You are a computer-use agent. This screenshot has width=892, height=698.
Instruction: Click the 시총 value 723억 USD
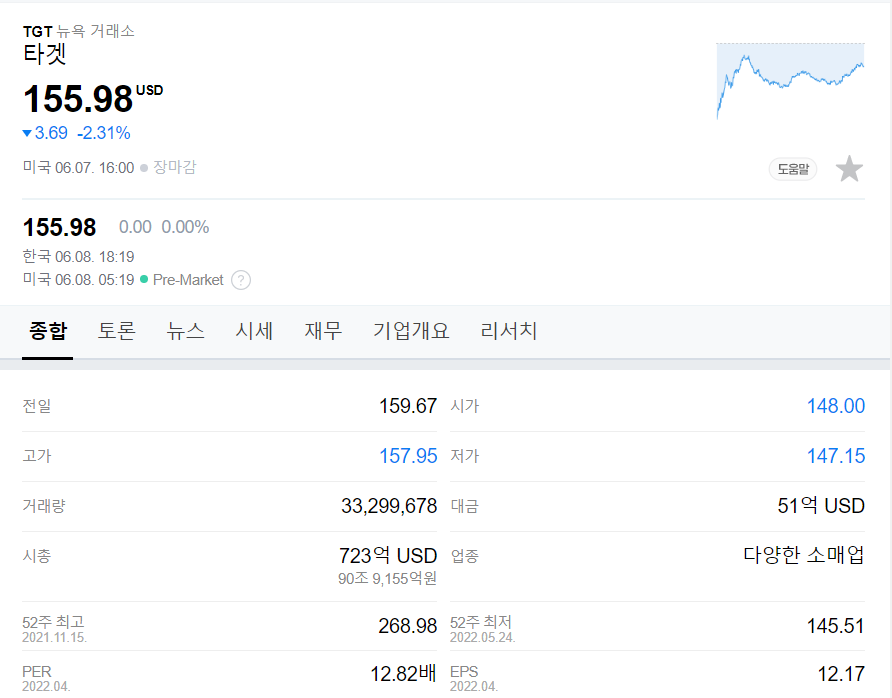click(x=388, y=555)
